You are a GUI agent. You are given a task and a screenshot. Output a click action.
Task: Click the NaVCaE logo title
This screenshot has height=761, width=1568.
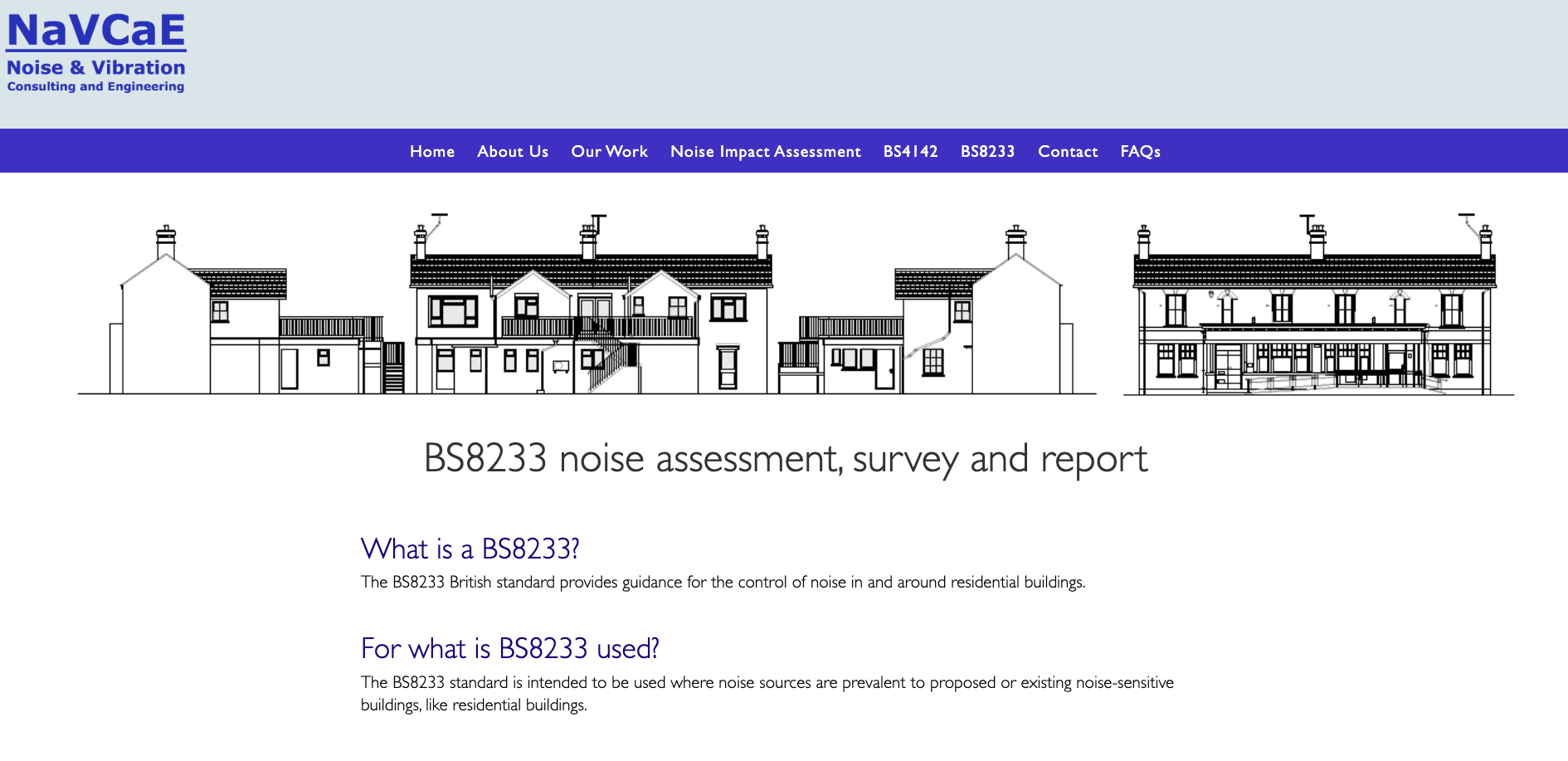tap(96, 32)
